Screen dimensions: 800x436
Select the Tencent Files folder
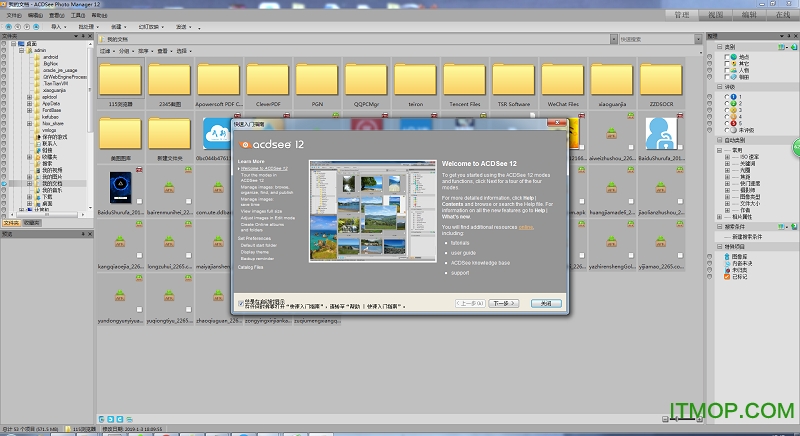[465, 79]
